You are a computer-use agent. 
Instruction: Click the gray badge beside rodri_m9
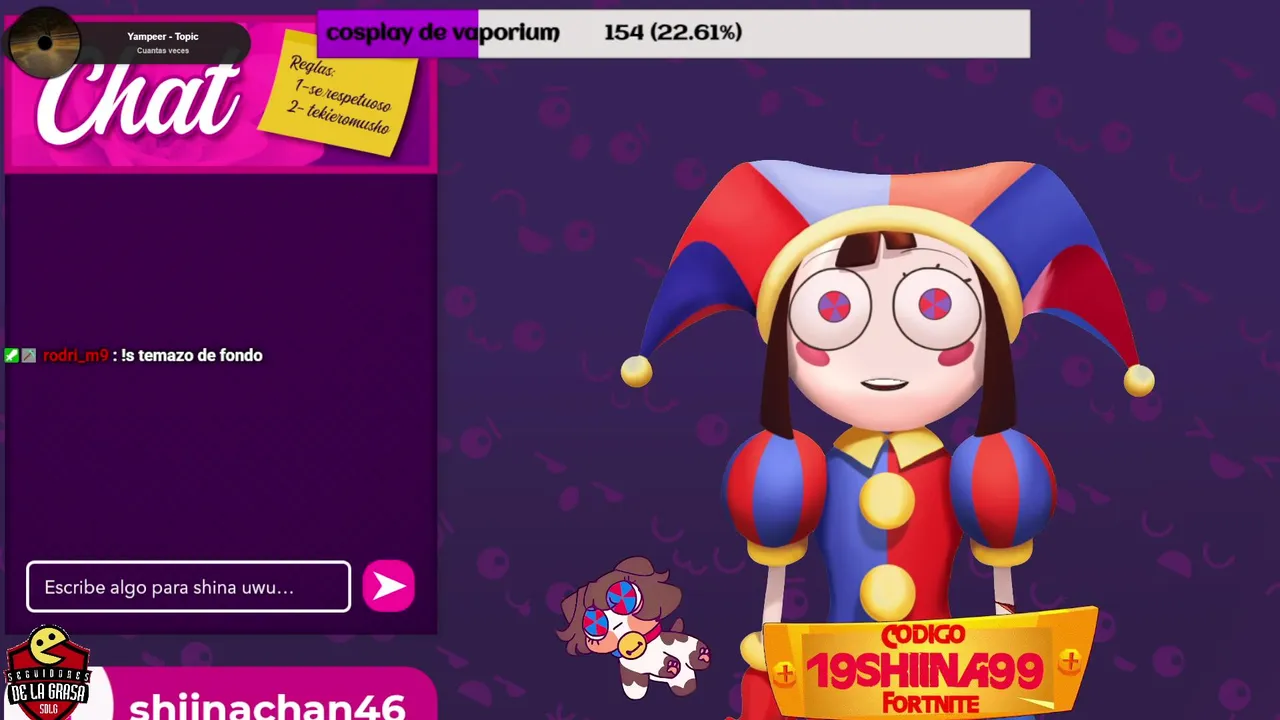(28, 355)
